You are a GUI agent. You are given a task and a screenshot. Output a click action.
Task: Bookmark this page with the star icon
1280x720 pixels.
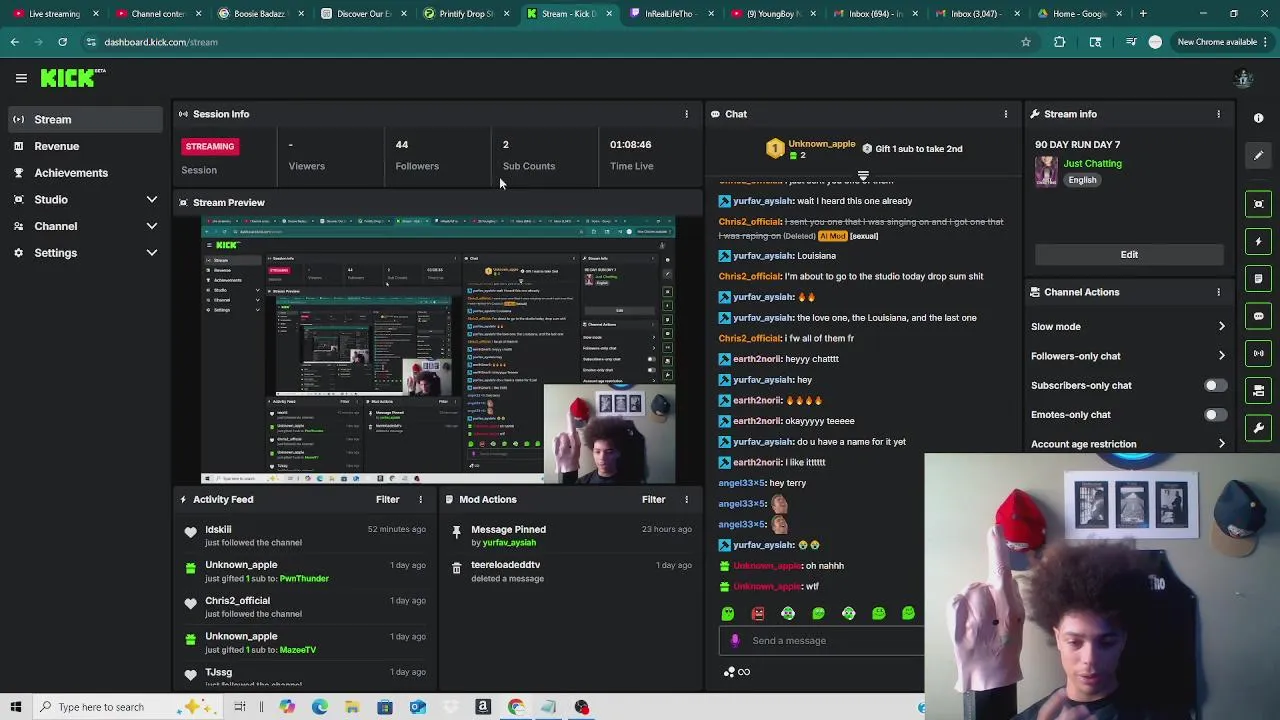[x=1026, y=42]
